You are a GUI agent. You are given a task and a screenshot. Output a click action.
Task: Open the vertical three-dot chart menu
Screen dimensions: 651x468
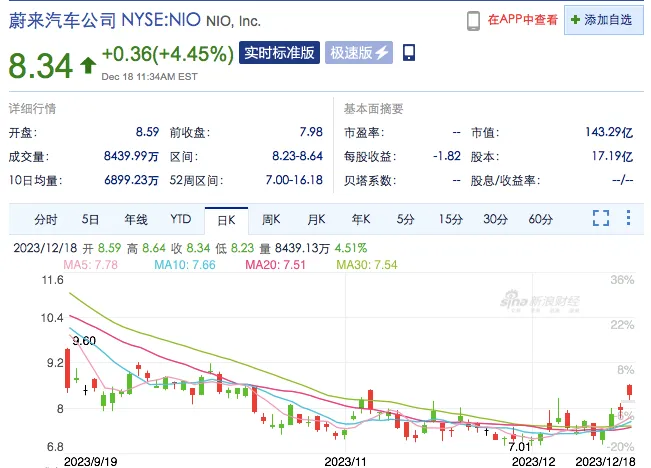tap(629, 218)
